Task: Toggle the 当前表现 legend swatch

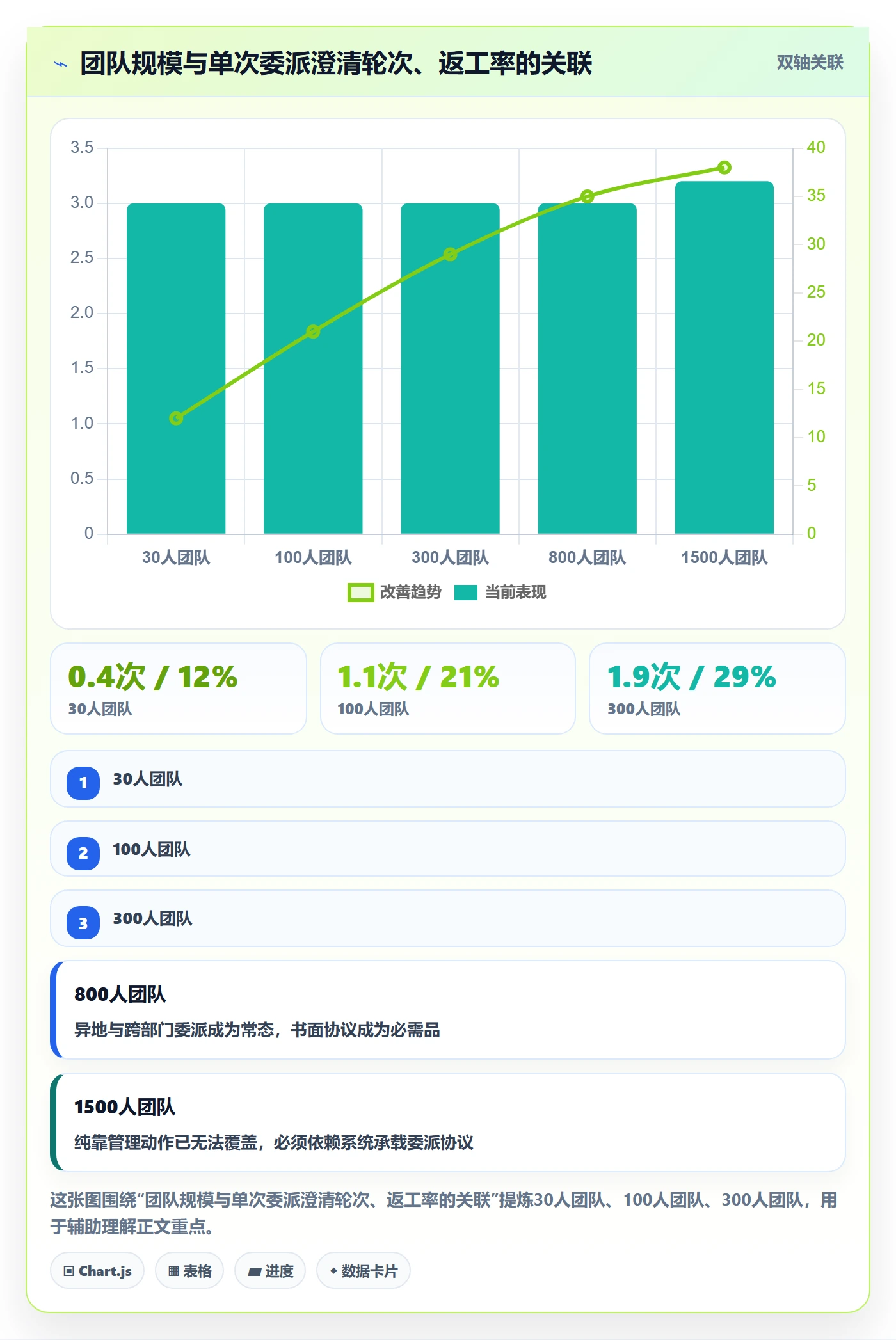Action: click(466, 593)
